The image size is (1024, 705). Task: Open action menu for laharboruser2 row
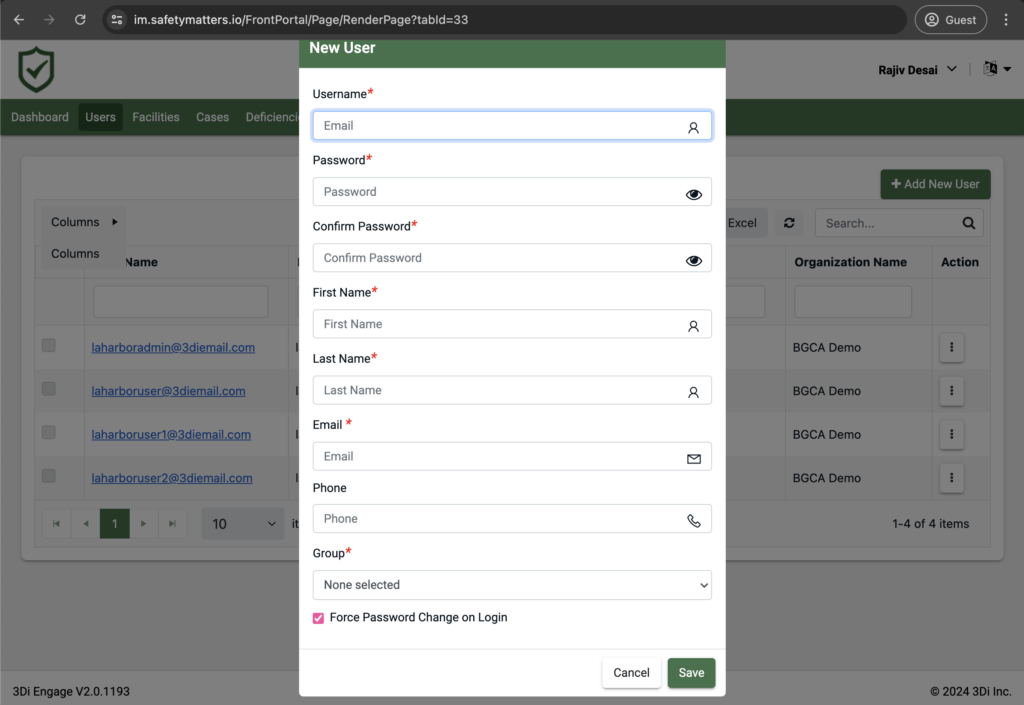click(x=952, y=478)
